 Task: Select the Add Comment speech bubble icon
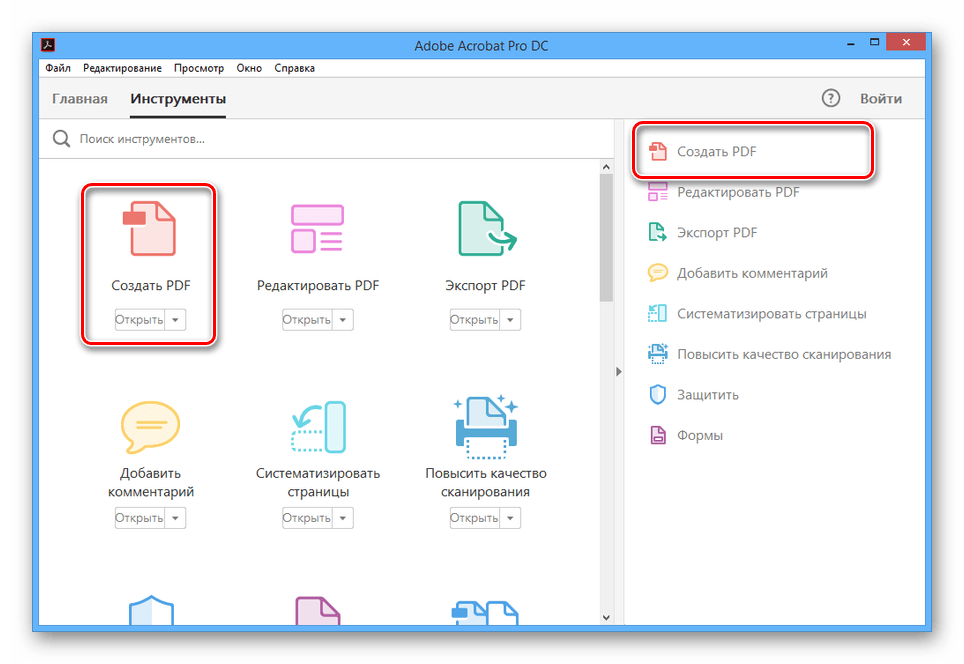point(150,428)
